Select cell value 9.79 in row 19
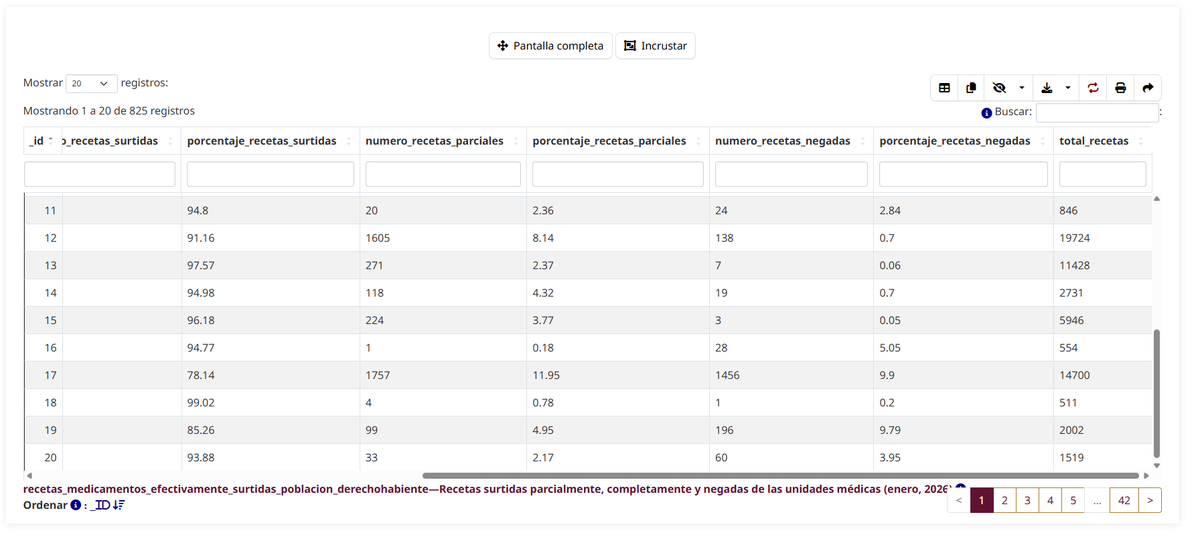This screenshot has width=1200, height=537. coord(891,430)
